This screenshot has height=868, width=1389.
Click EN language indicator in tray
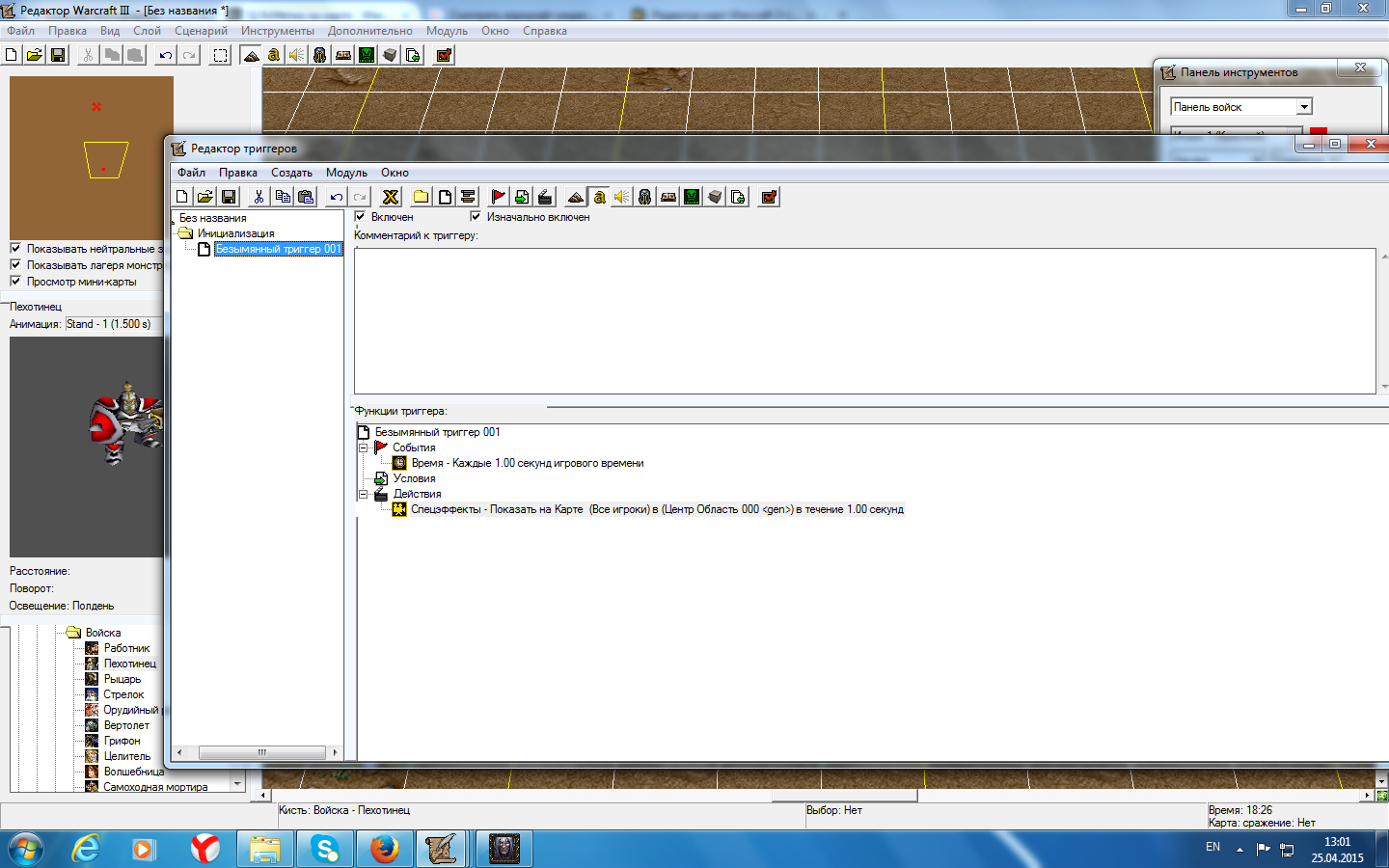(1212, 848)
